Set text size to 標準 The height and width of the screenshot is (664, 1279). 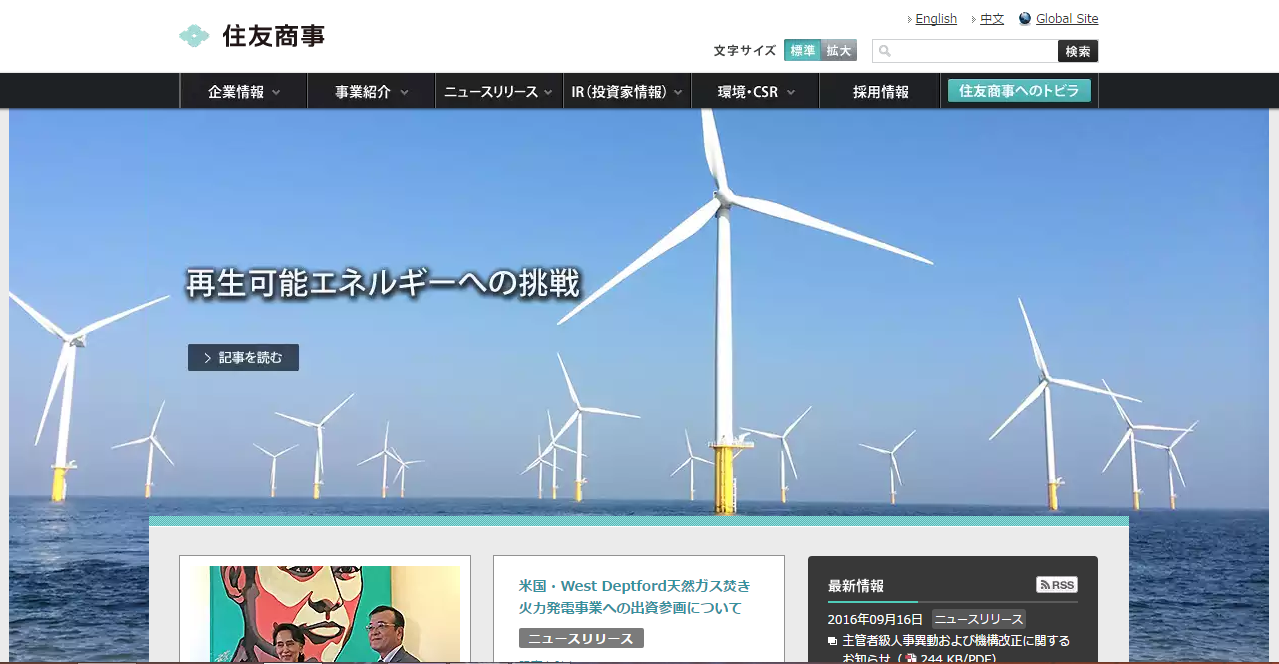[x=802, y=50]
